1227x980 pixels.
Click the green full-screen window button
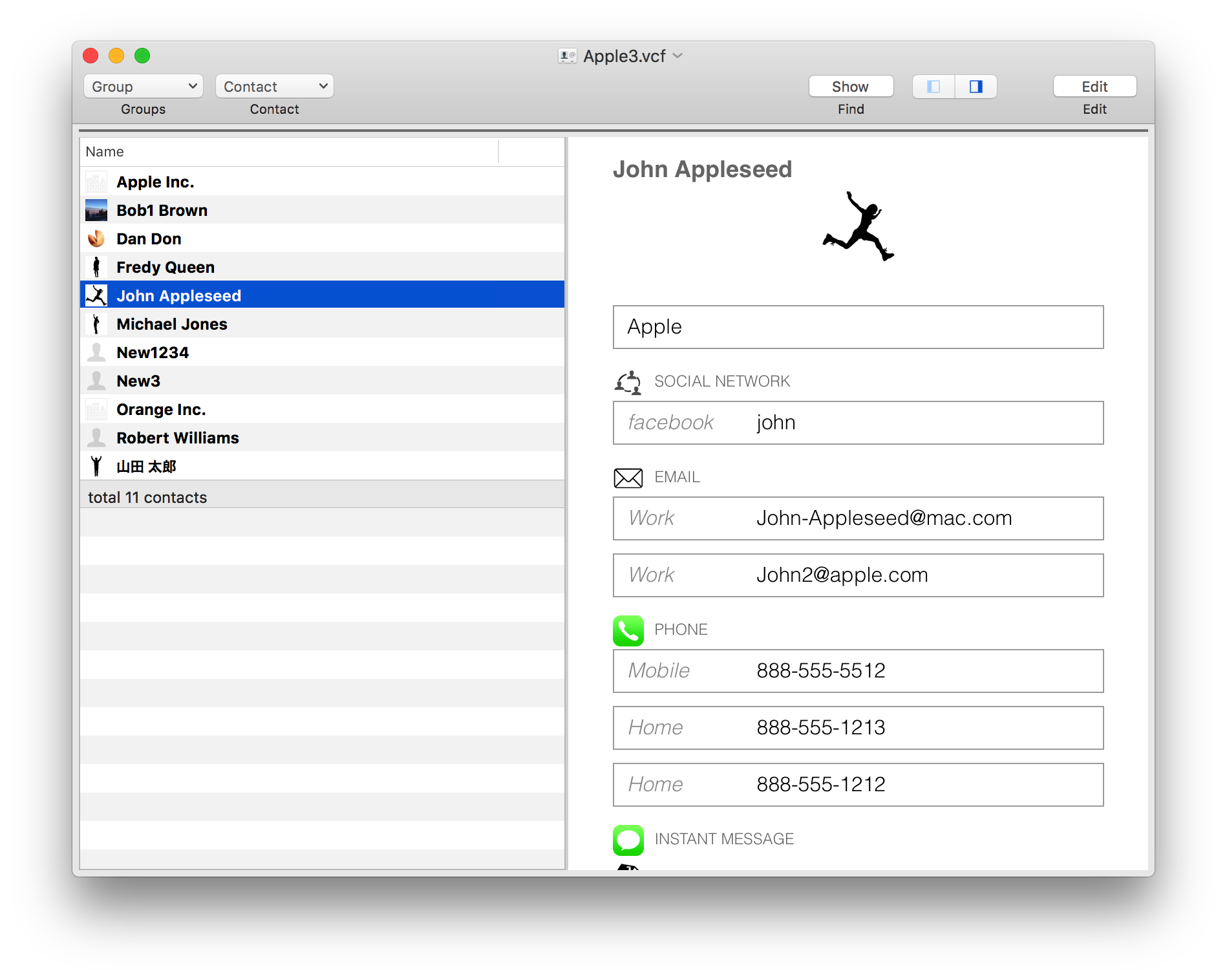coord(142,56)
